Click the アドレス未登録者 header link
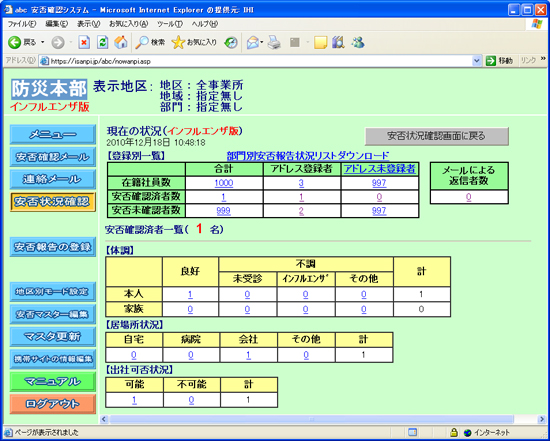 pyautogui.click(x=380, y=169)
